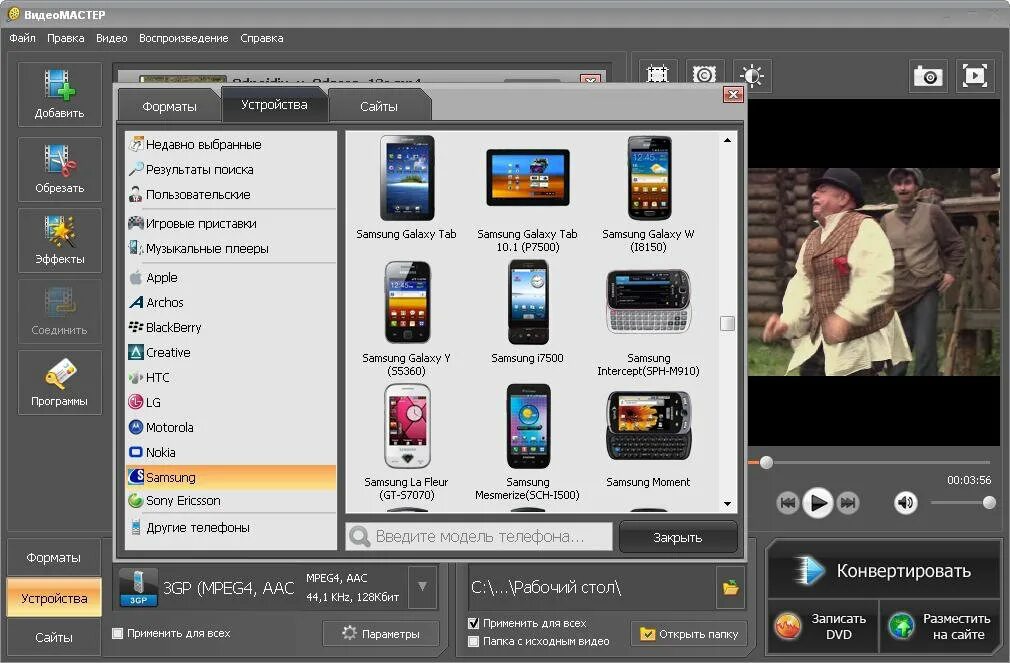
Task: Choose LG in the brand list
Action: (231, 403)
